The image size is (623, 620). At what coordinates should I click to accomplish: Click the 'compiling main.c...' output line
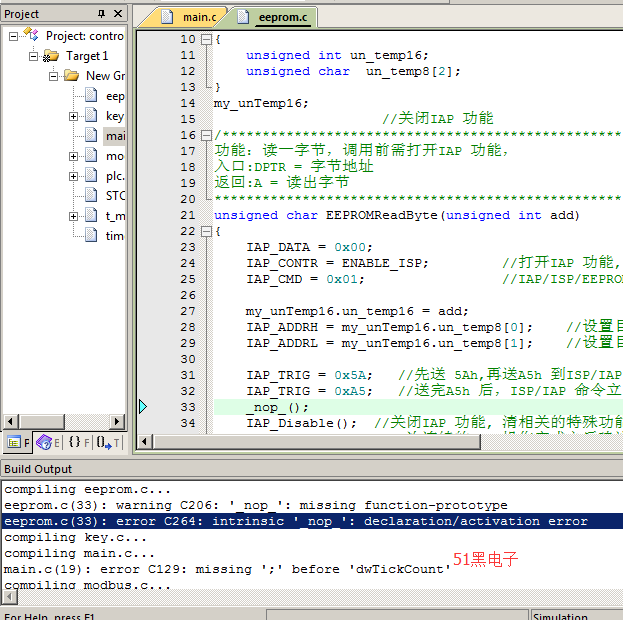pyautogui.click(x=79, y=553)
